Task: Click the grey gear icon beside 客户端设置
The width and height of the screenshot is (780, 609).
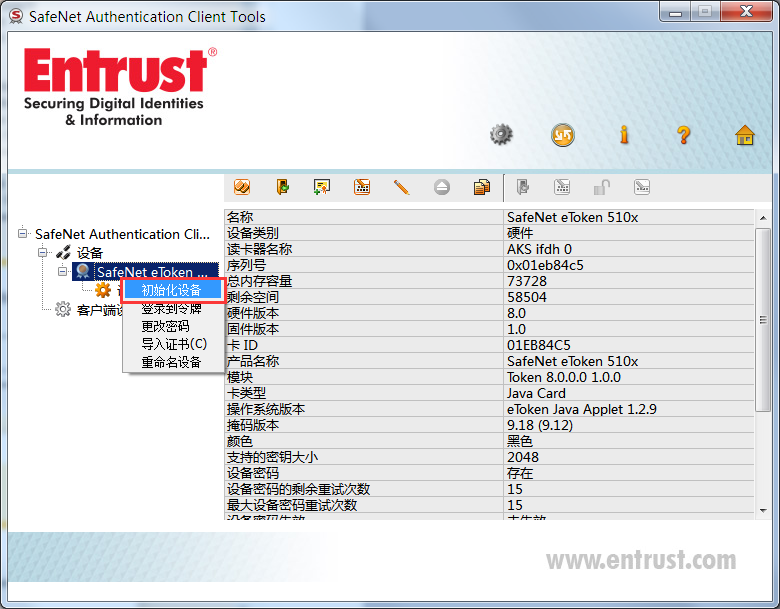Action: 63,309
